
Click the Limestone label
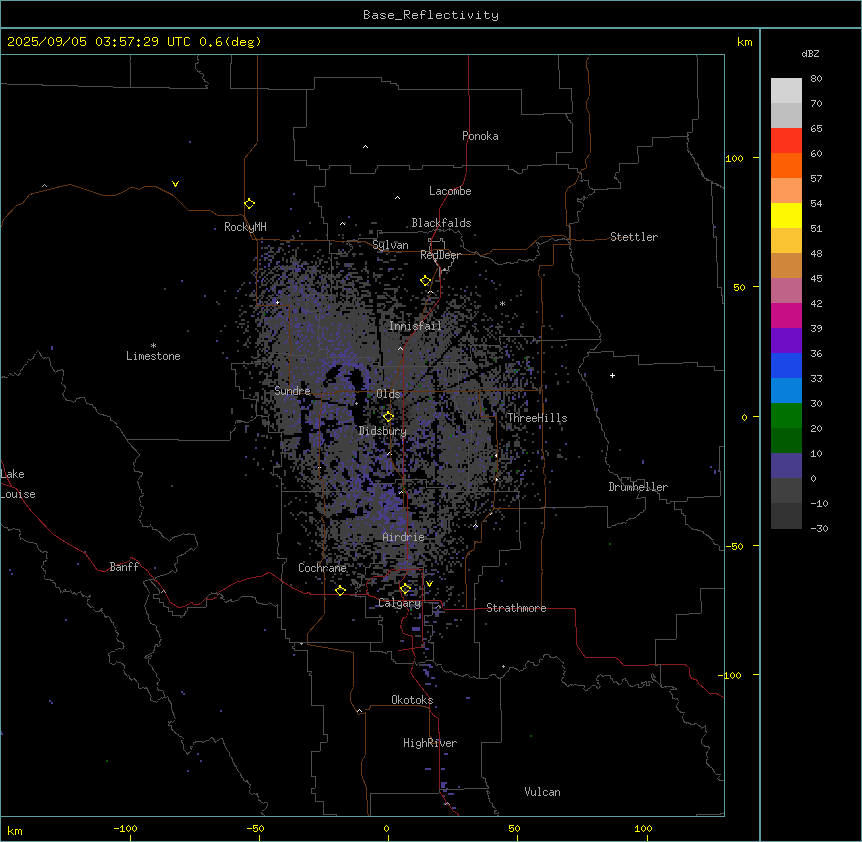(x=153, y=356)
